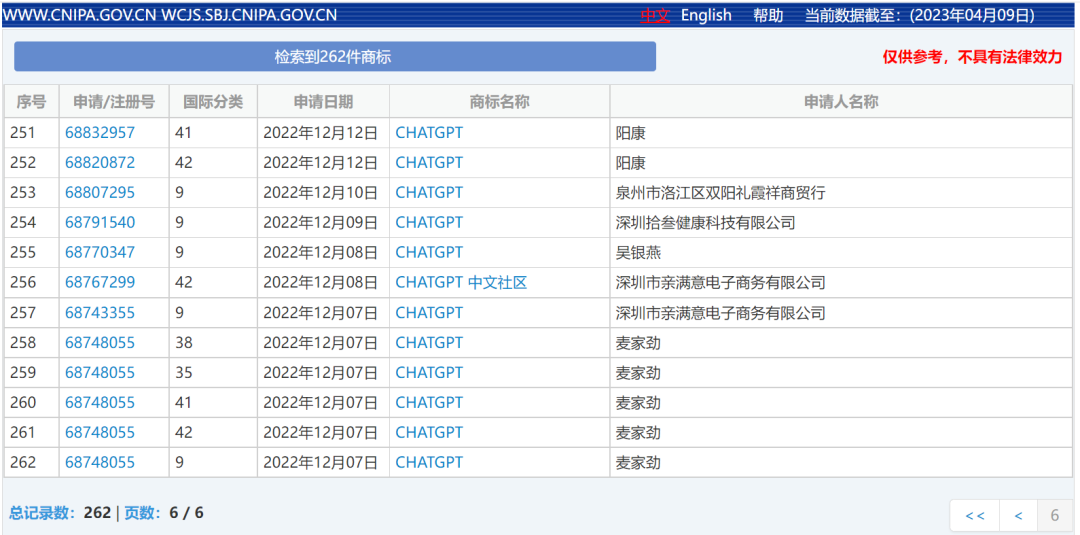Click the 页数: 6 / 6 indicator
This screenshot has height=535, width=1080.
(164, 513)
